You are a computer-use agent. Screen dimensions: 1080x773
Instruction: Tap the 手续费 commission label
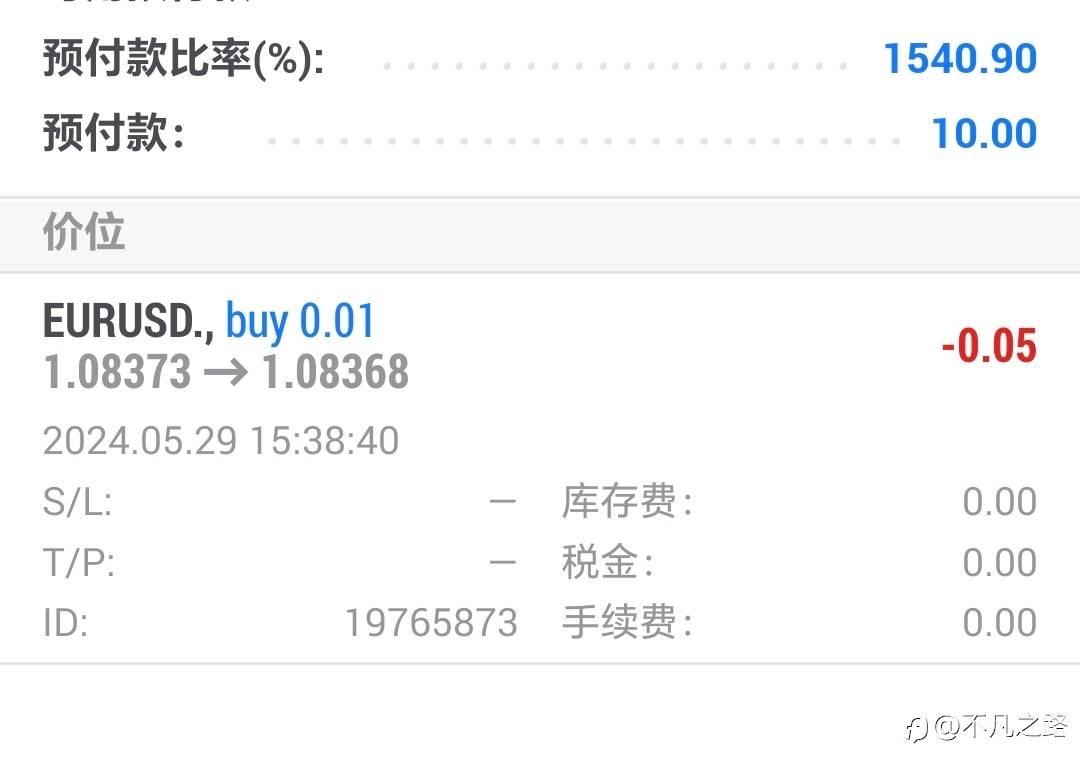[x=627, y=622]
